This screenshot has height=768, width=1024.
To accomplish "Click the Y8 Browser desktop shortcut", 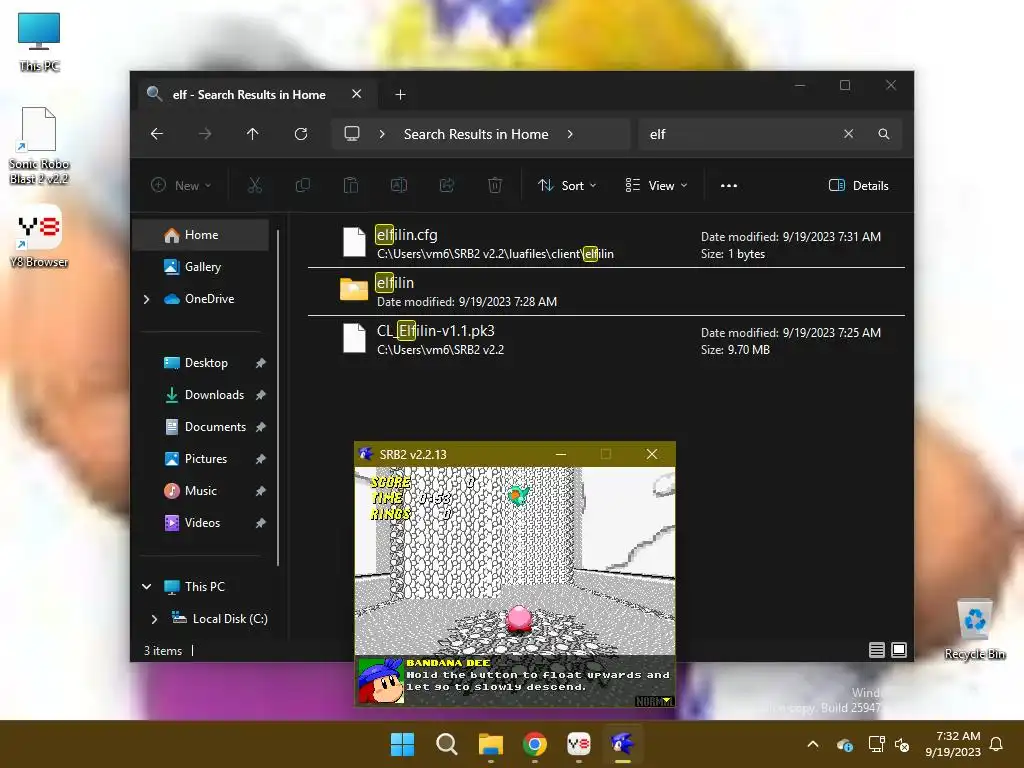I will tap(39, 236).
